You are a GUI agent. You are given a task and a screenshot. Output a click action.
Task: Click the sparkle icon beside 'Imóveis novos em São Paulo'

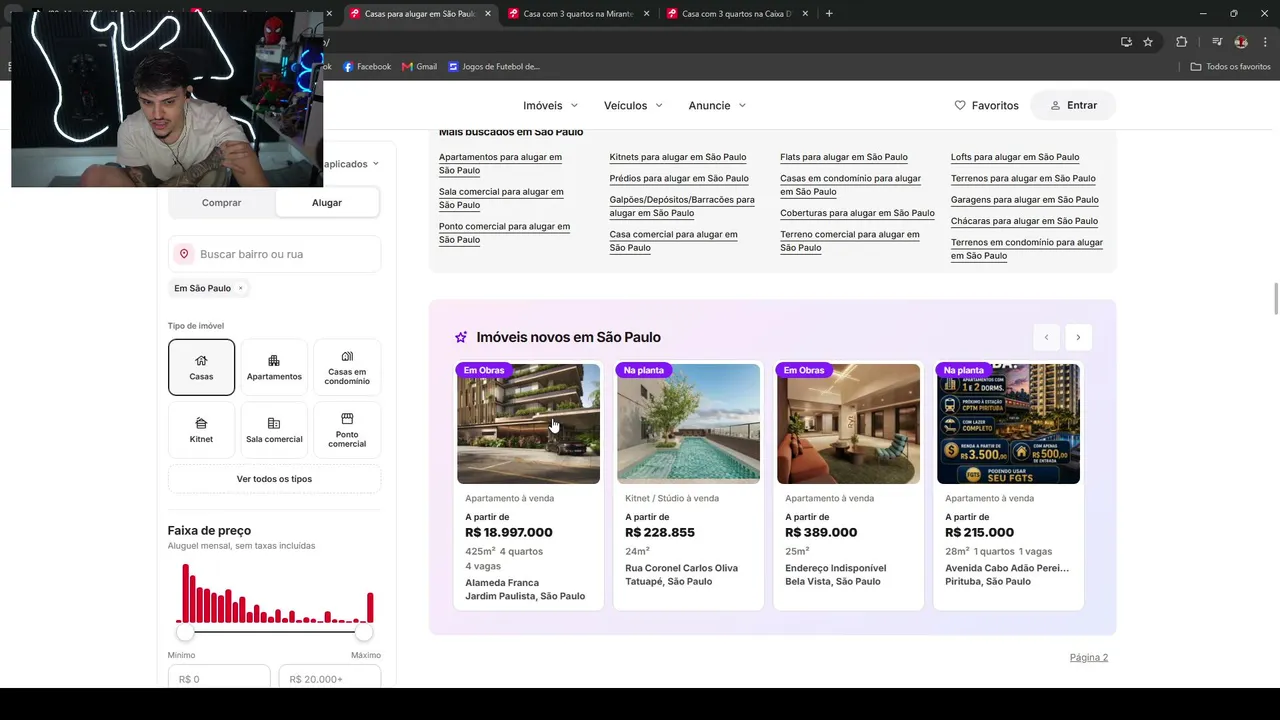pos(461,337)
